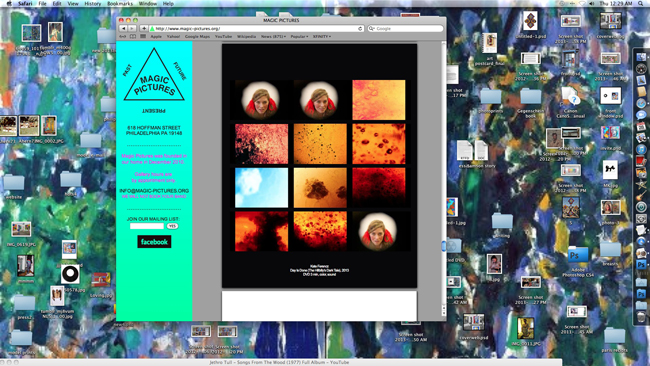Viewport: 650px width, 366px height.
Task: Reload the page using the refresh icon
Action: pyautogui.click(x=360, y=29)
